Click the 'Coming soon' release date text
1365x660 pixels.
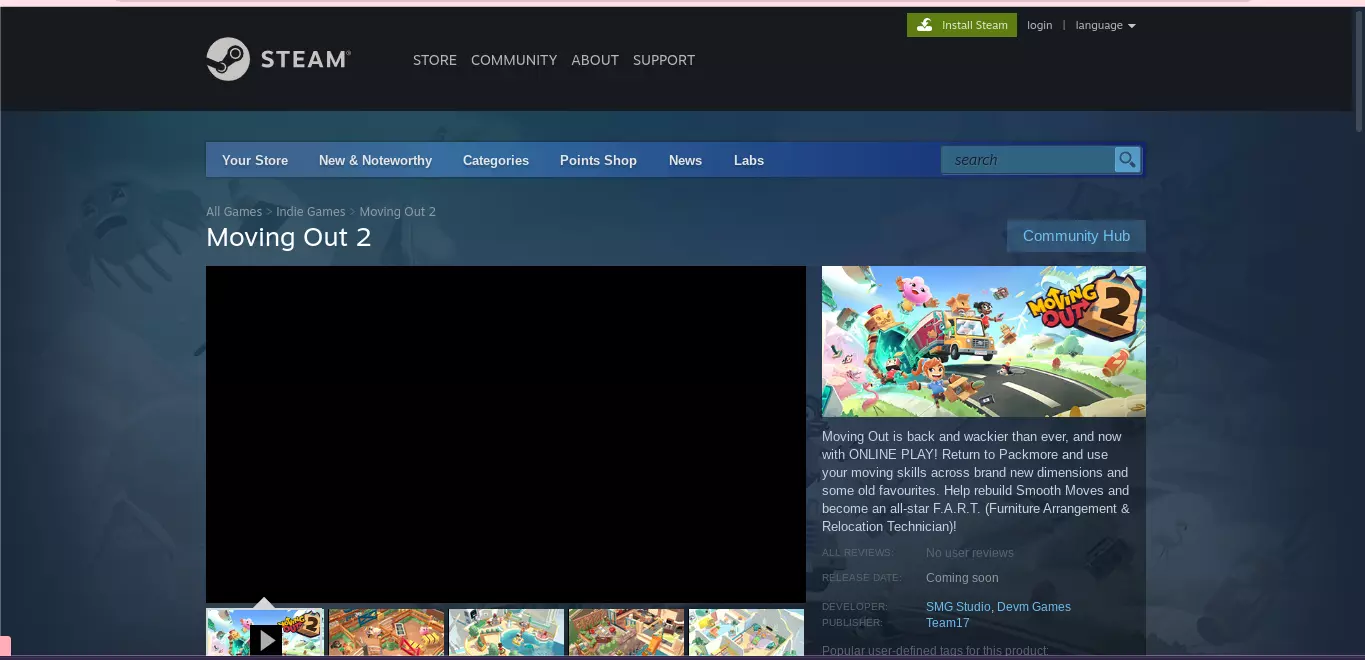point(962,578)
